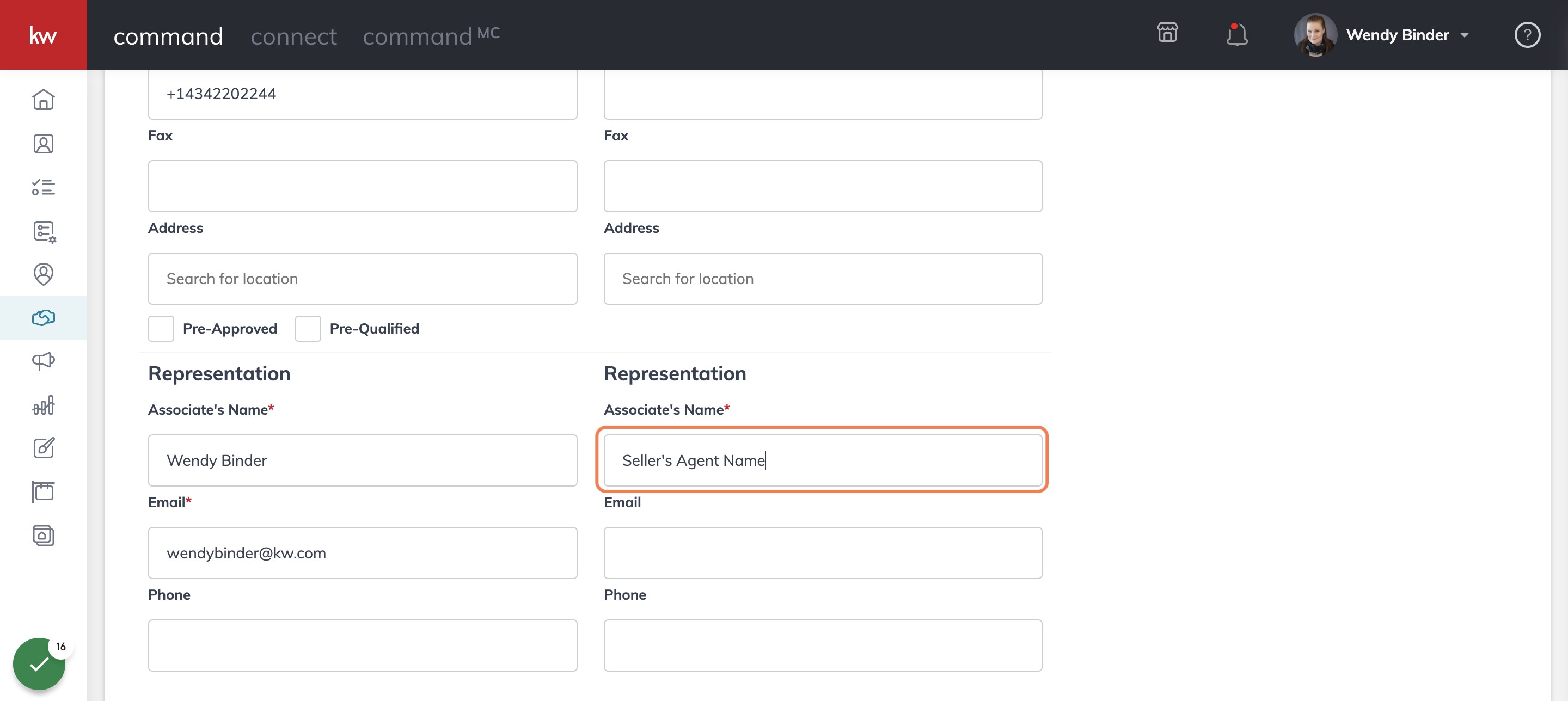1568x701 pixels.
Task: Switch to the command MC tab
Action: point(431,35)
